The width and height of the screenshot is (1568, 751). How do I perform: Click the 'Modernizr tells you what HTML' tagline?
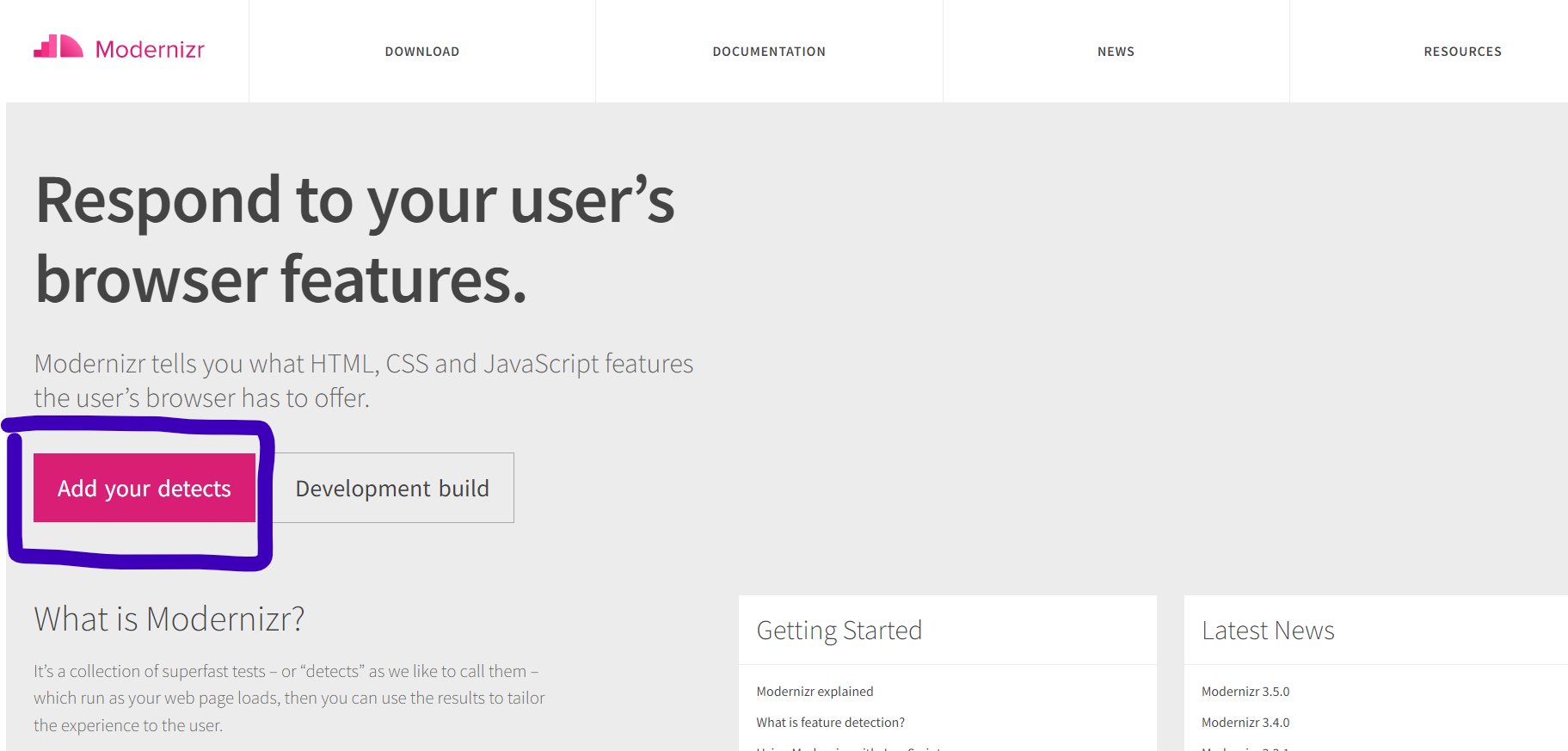(x=364, y=381)
